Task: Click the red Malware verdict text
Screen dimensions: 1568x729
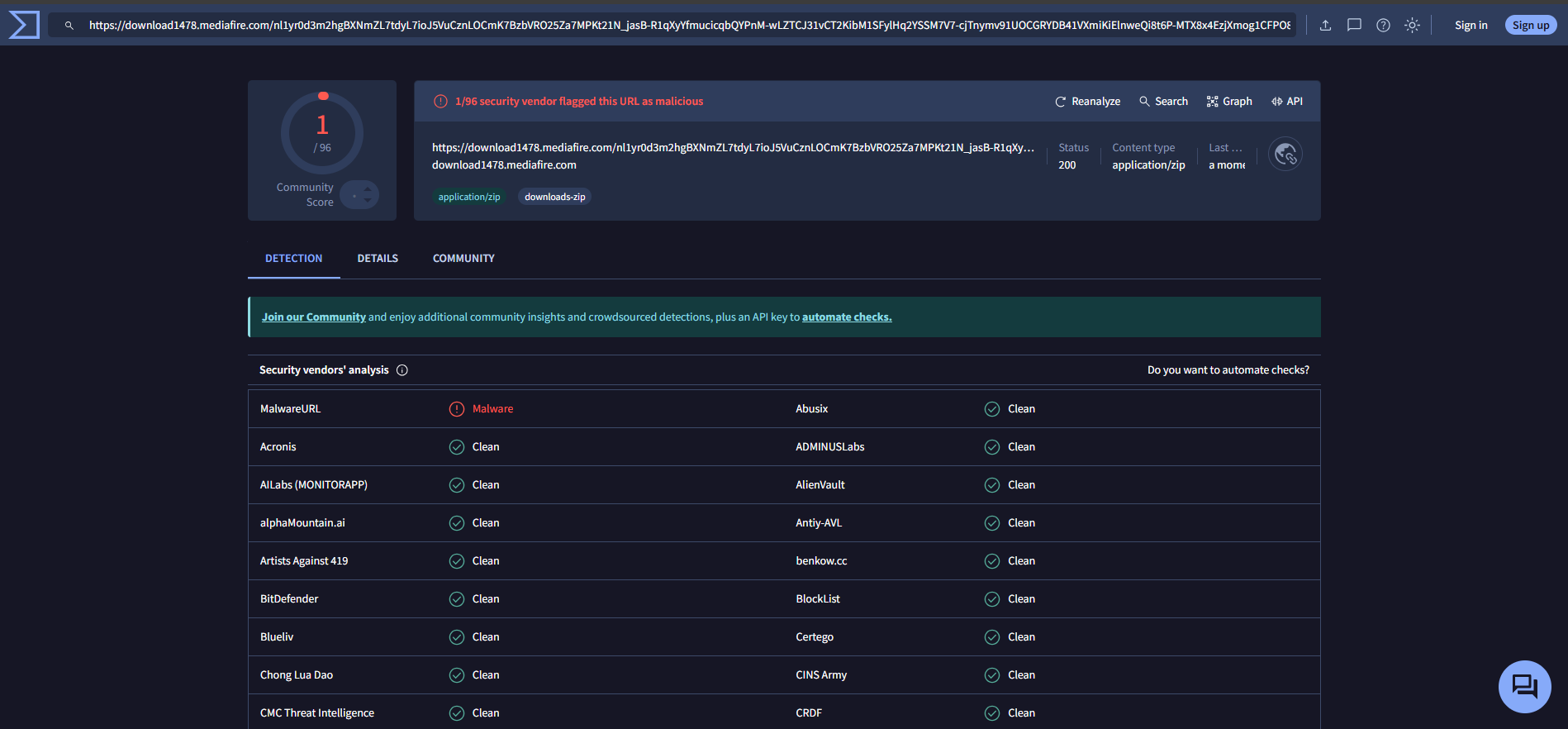Action: [x=492, y=409]
